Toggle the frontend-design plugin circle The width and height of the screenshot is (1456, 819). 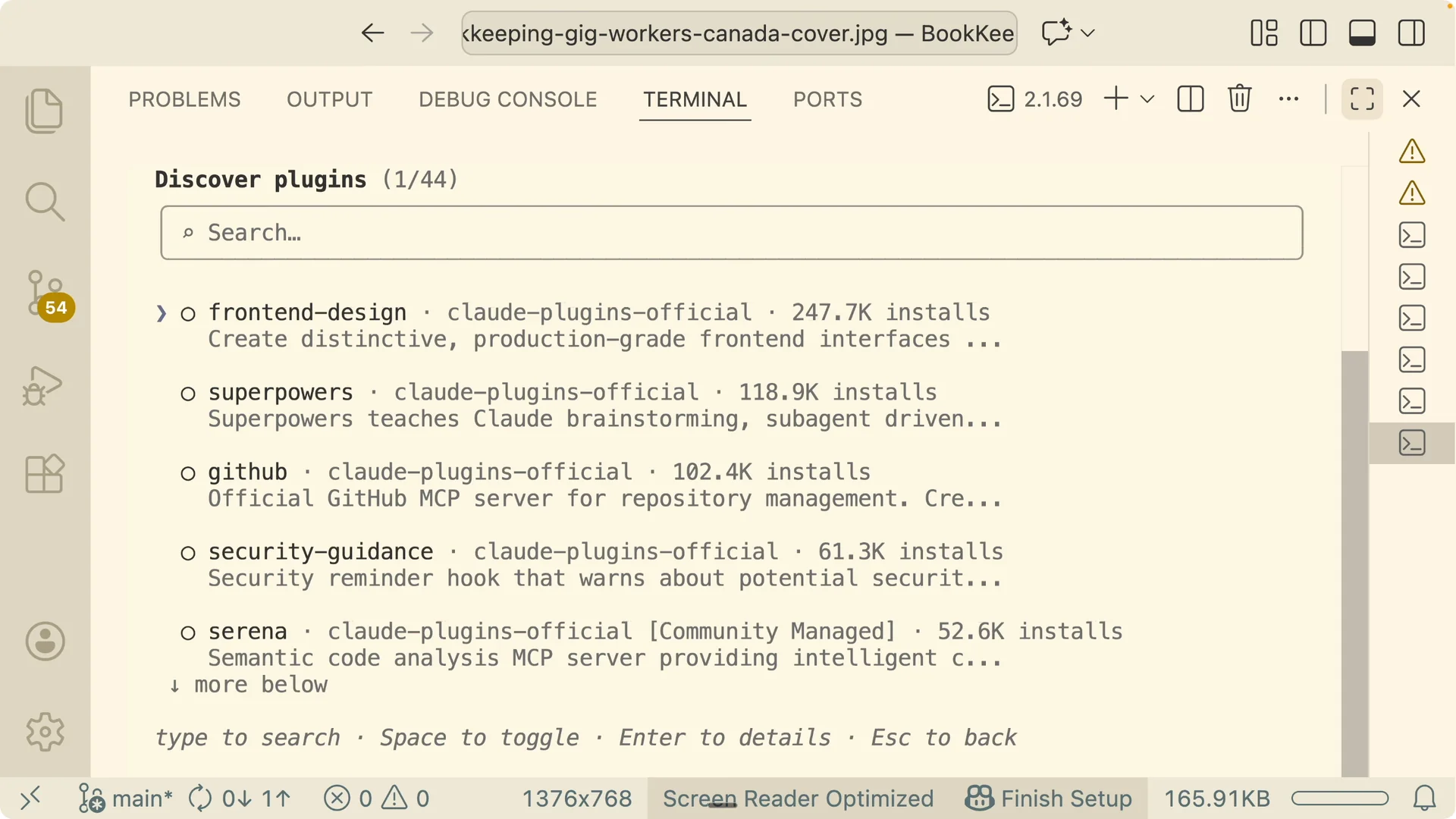(x=188, y=314)
